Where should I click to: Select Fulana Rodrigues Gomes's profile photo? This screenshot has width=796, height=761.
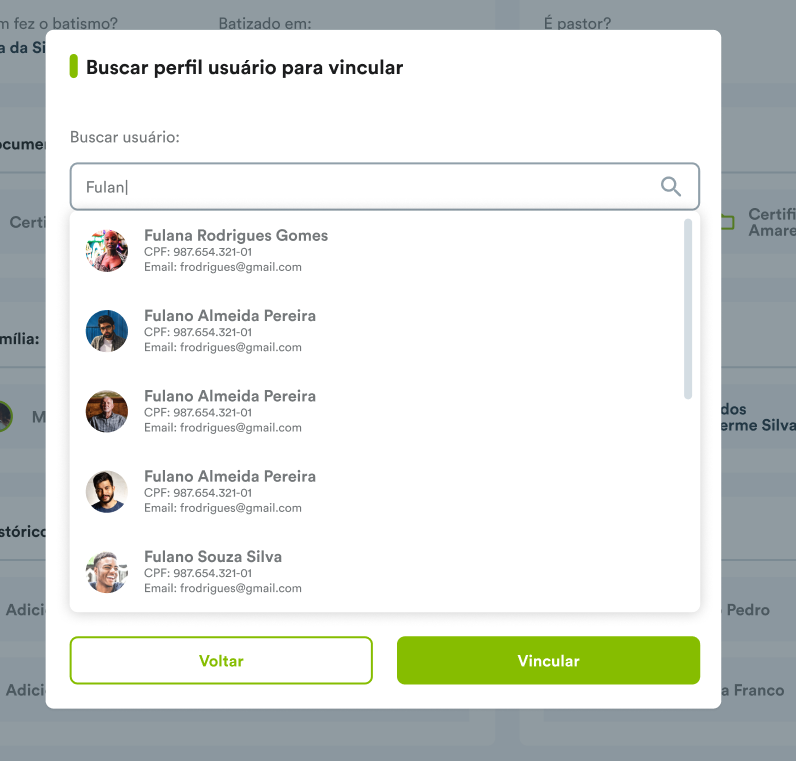point(107,251)
